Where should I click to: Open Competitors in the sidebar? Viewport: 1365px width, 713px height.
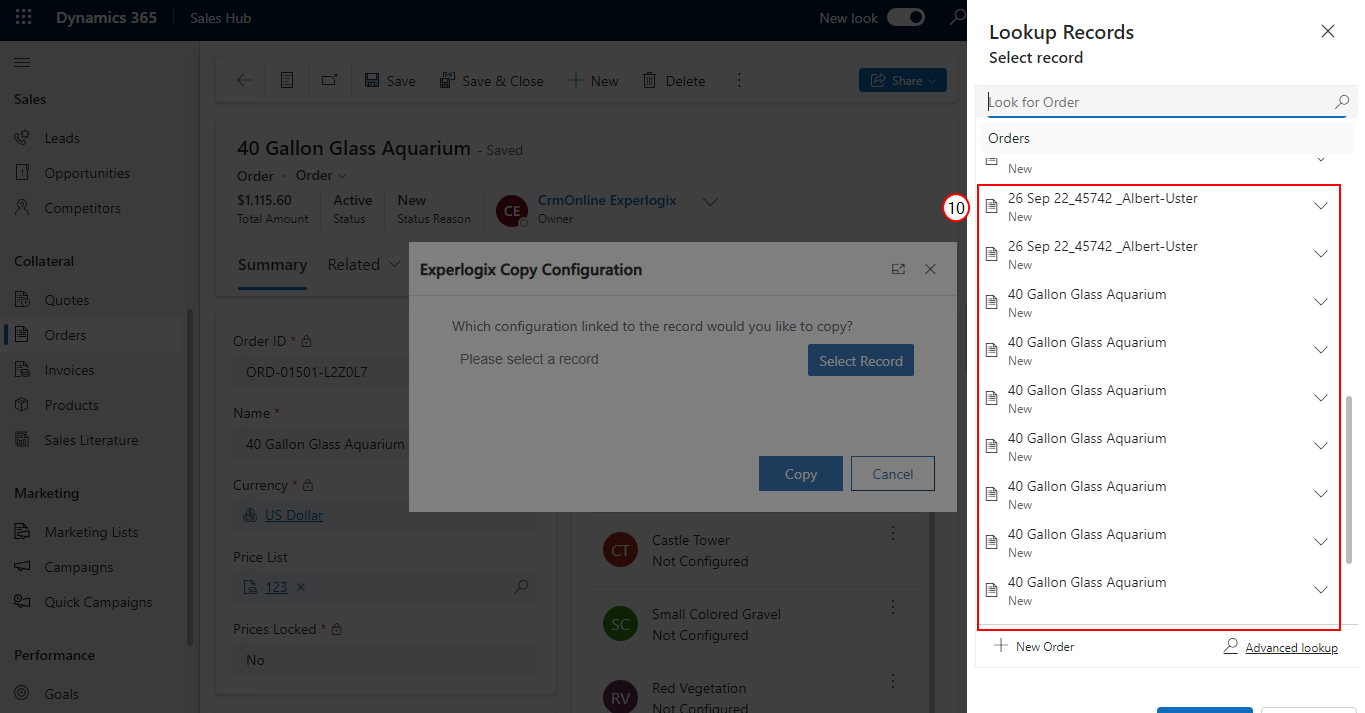click(x=82, y=208)
